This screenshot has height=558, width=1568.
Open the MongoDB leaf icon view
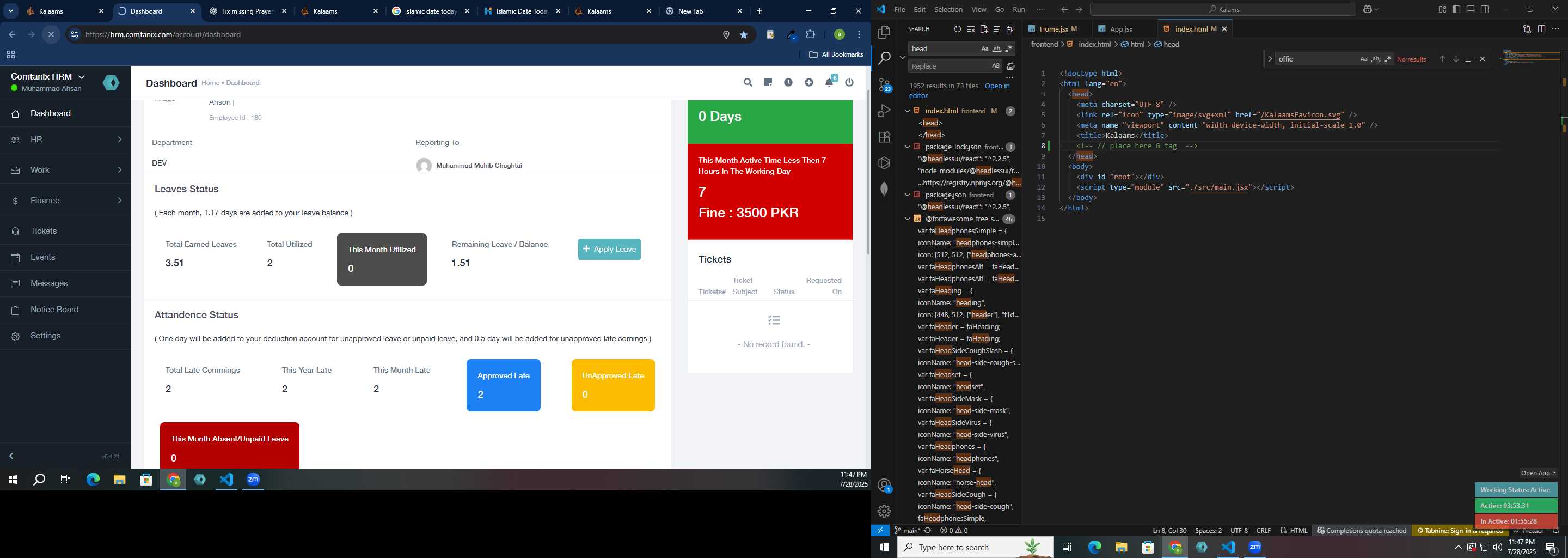884,189
